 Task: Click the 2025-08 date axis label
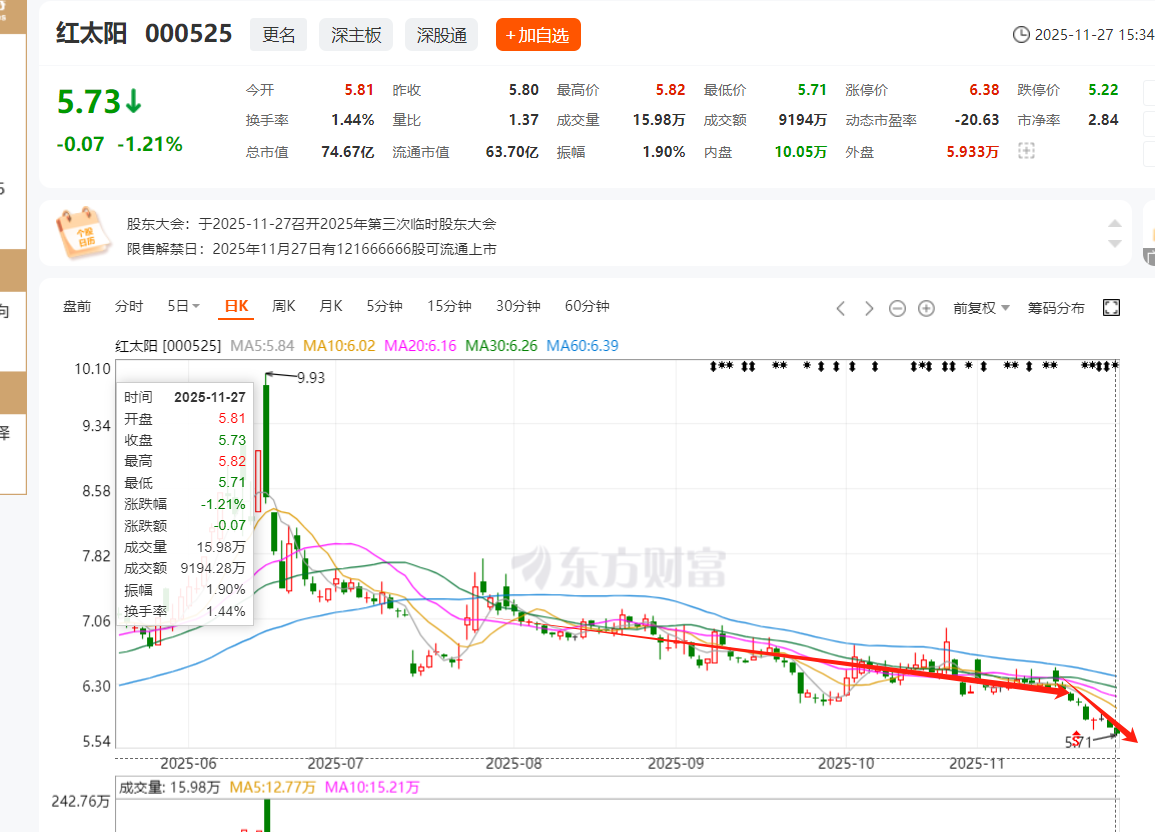(514, 764)
